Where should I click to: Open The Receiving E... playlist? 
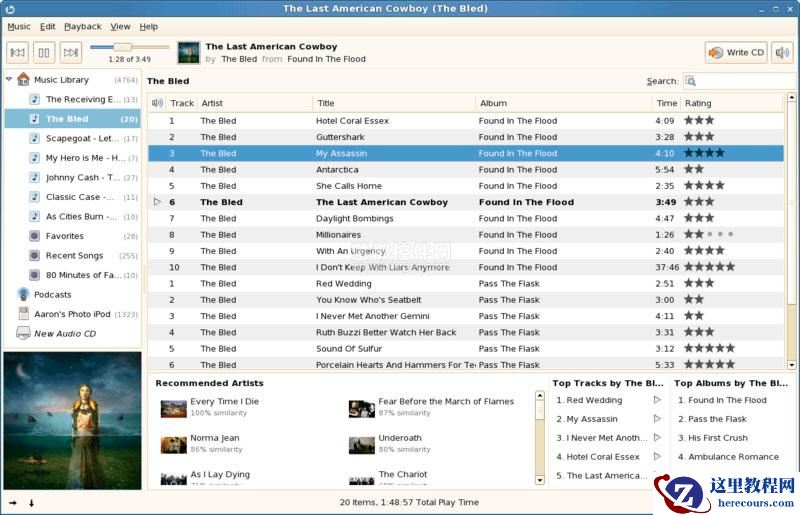71,99
